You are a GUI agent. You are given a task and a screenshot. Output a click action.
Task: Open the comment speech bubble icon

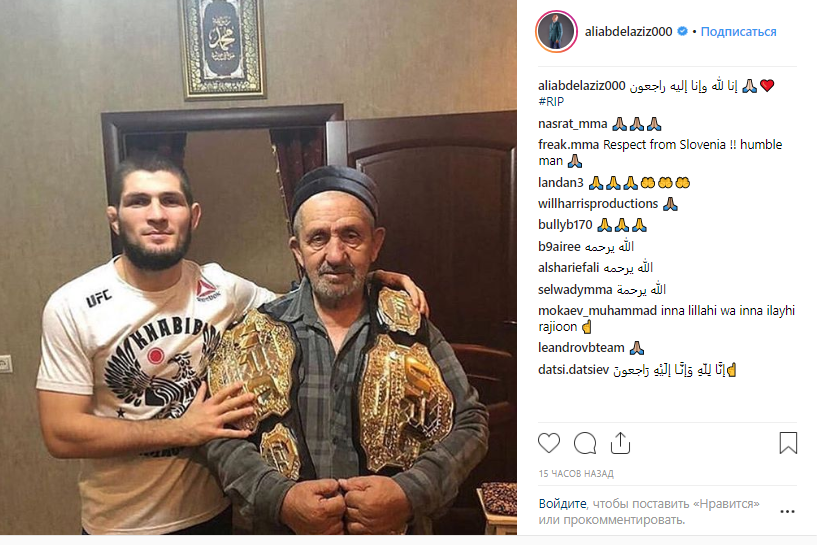tap(585, 443)
